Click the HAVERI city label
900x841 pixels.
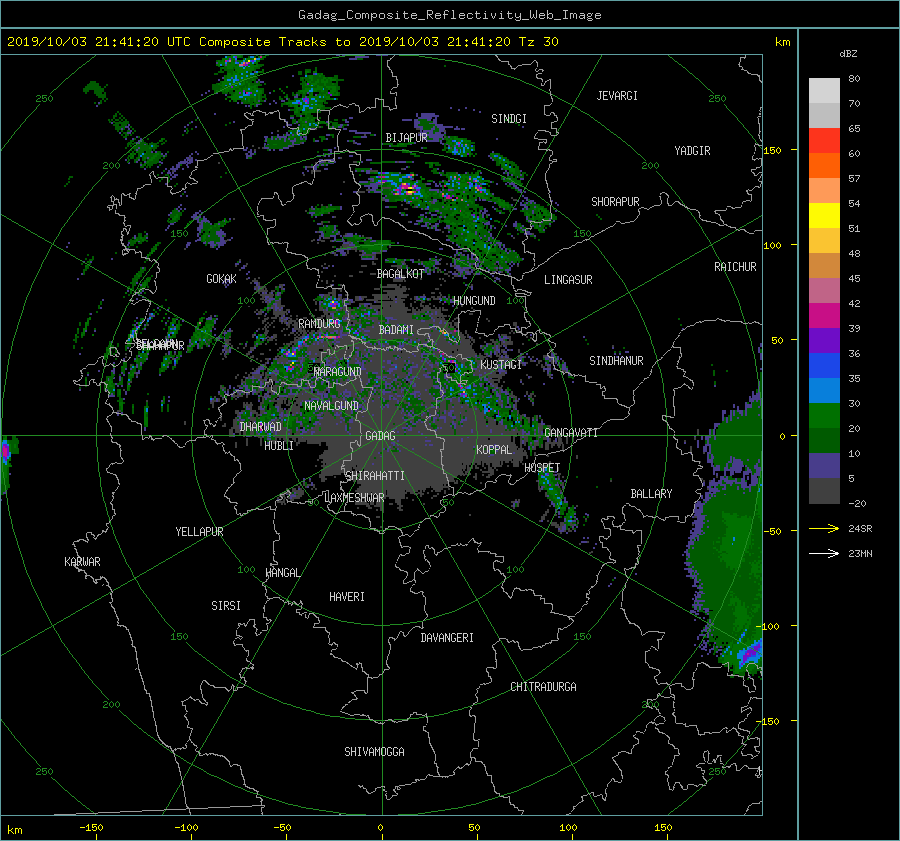347,597
